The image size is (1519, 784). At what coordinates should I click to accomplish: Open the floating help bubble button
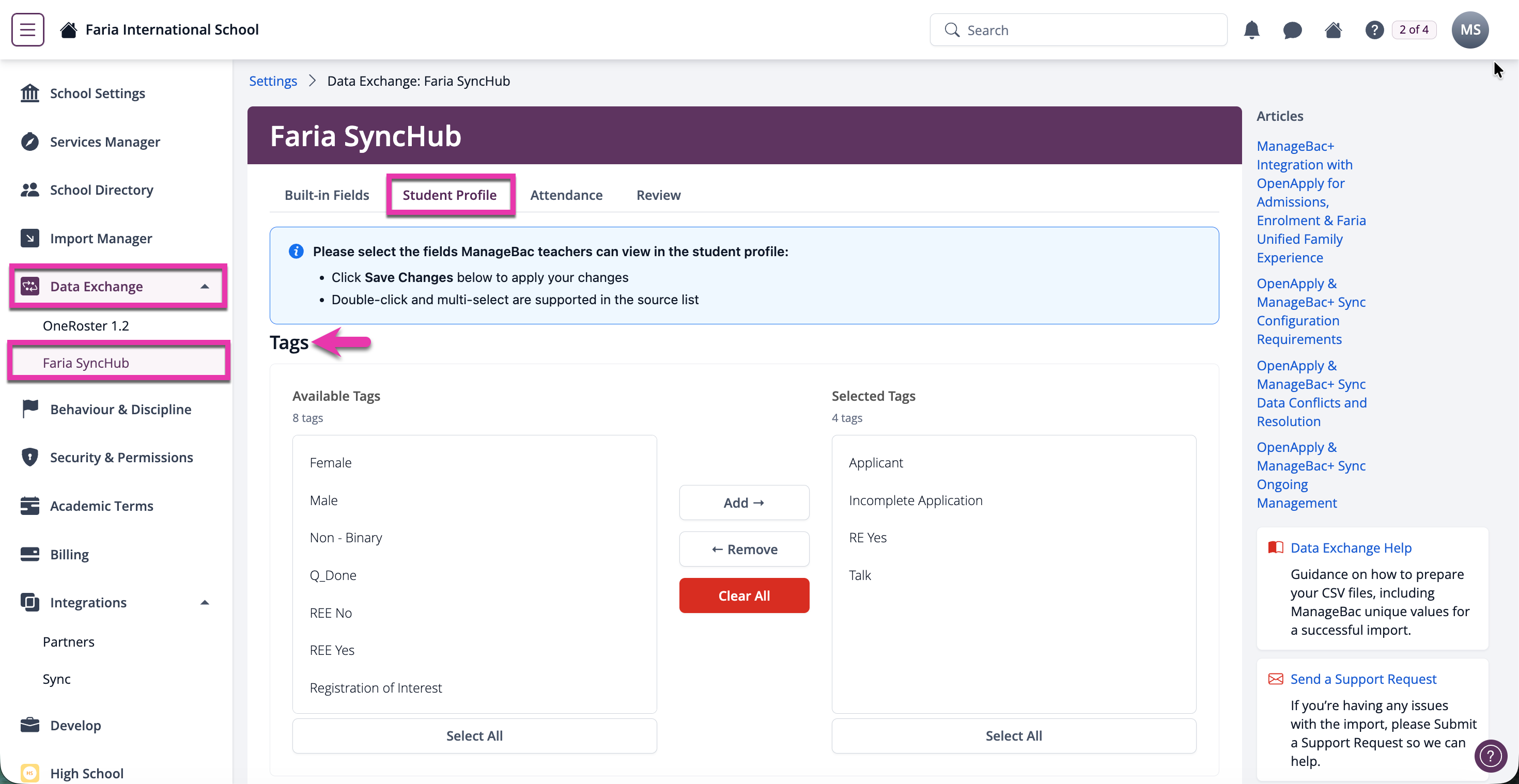[x=1490, y=756]
